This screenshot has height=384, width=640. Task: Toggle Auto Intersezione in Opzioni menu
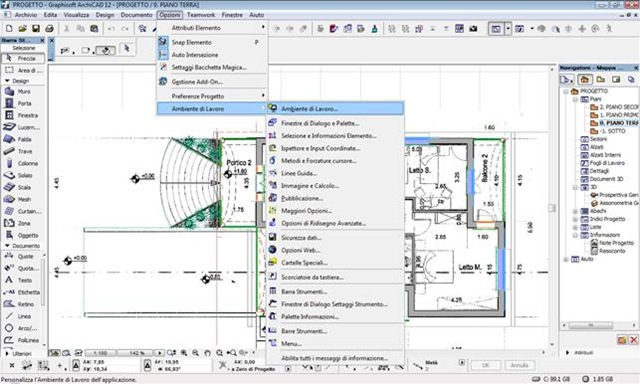tap(212, 55)
